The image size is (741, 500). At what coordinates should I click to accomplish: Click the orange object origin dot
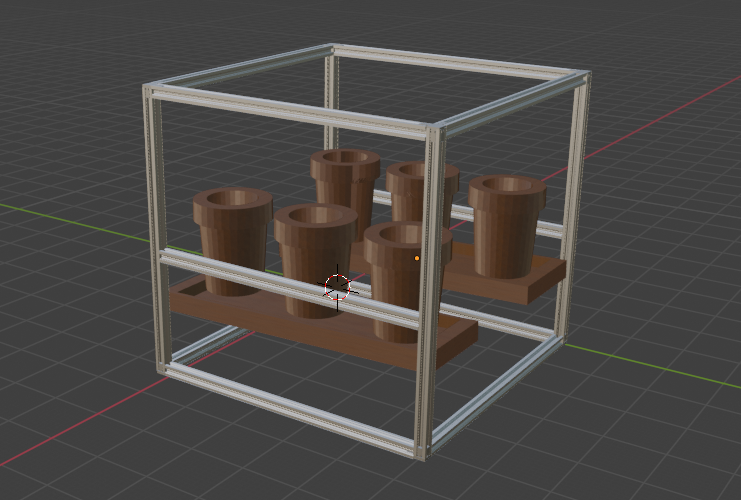(x=417, y=258)
